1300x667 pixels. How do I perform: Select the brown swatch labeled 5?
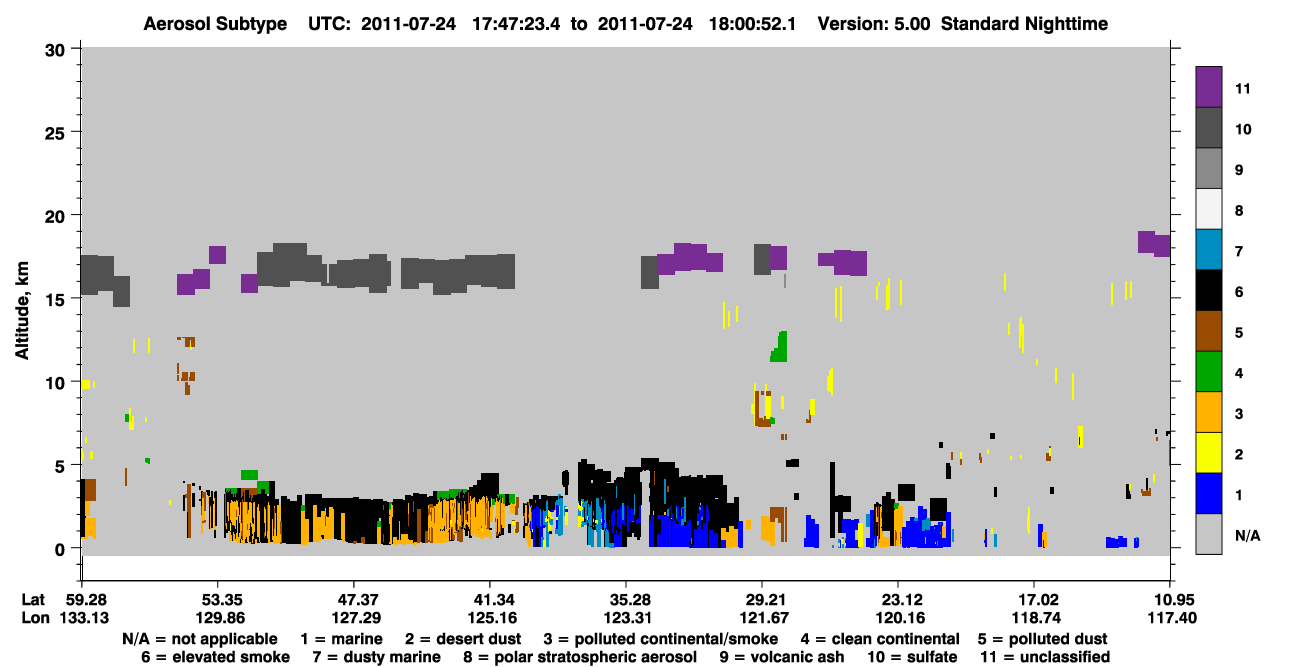click(x=1210, y=331)
